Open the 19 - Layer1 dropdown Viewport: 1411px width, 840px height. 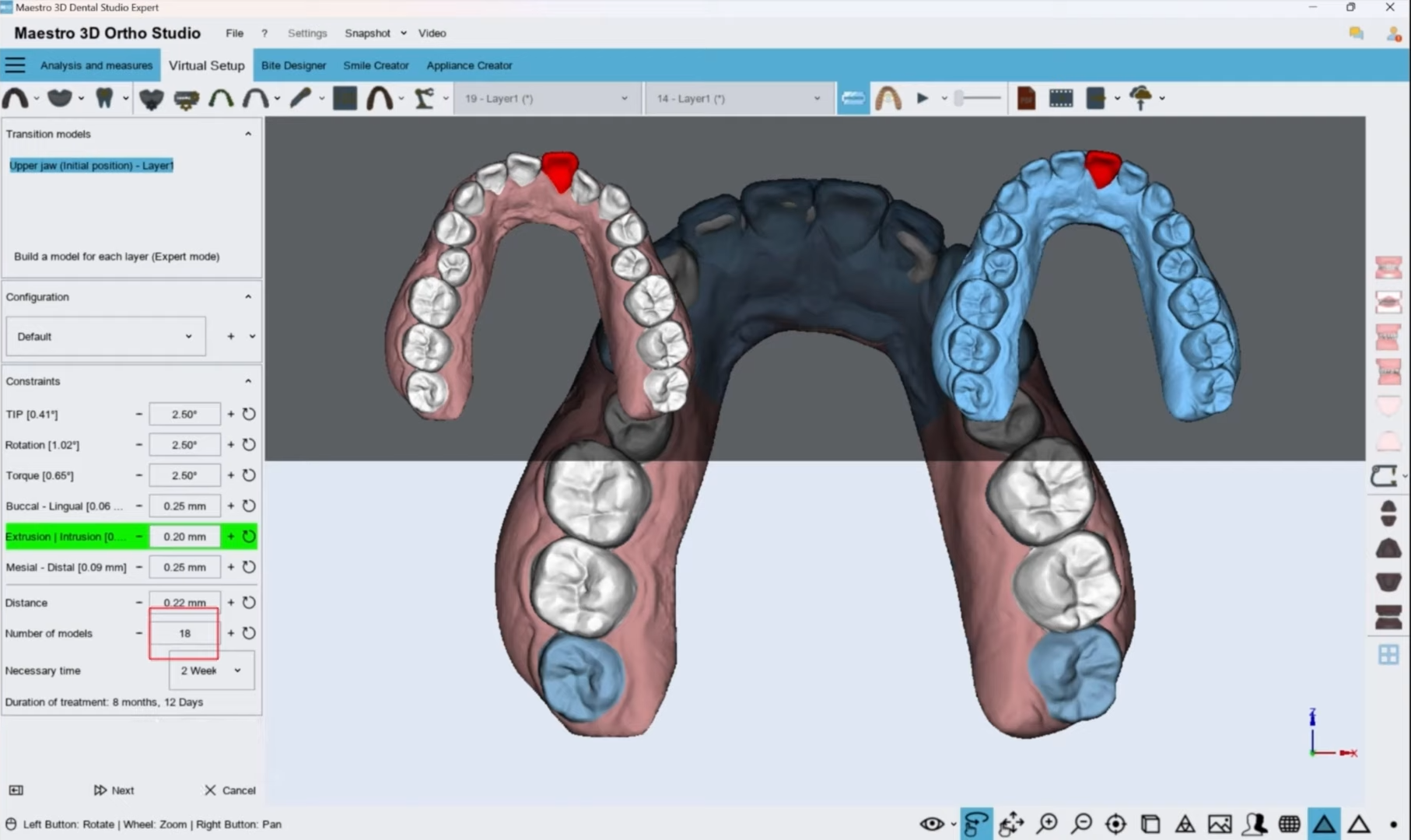click(546, 99)
